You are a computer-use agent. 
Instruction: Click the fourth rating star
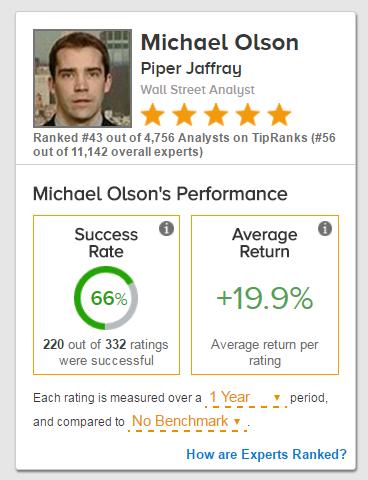[x=248, y=115]
